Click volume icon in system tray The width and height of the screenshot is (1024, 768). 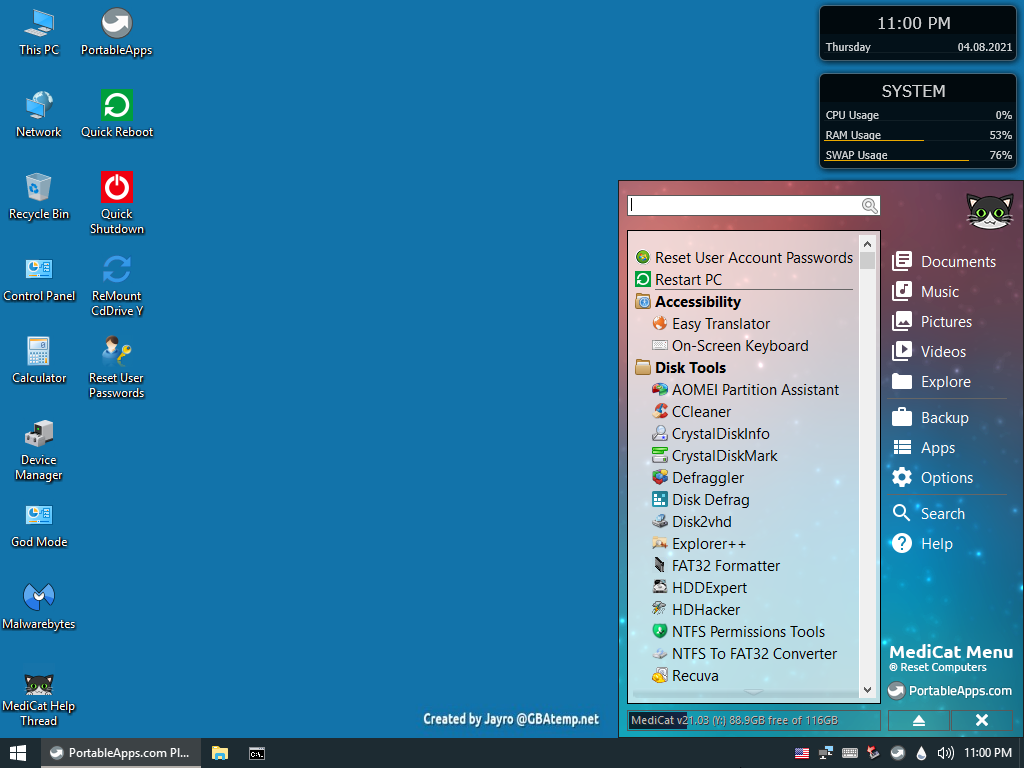pyautogui.click(x=946, y=753)
